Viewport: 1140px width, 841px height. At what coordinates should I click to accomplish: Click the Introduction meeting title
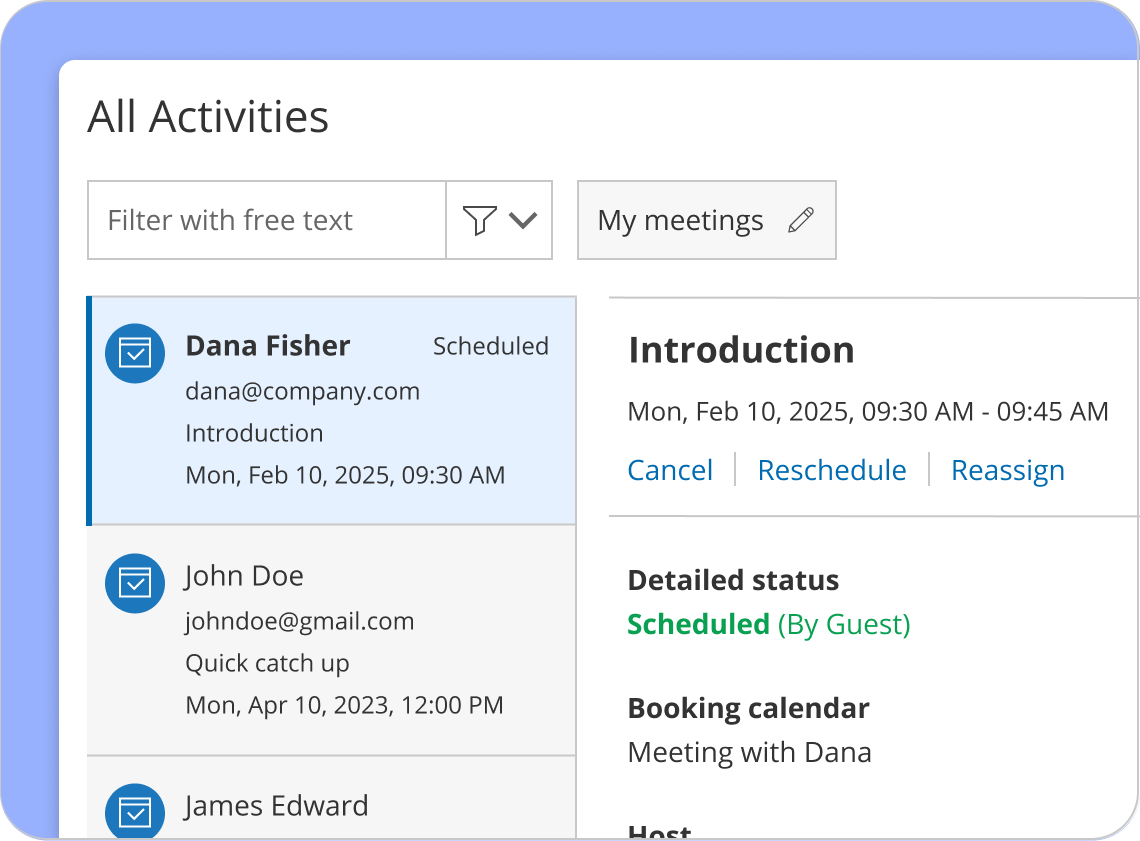pos(741,350)
